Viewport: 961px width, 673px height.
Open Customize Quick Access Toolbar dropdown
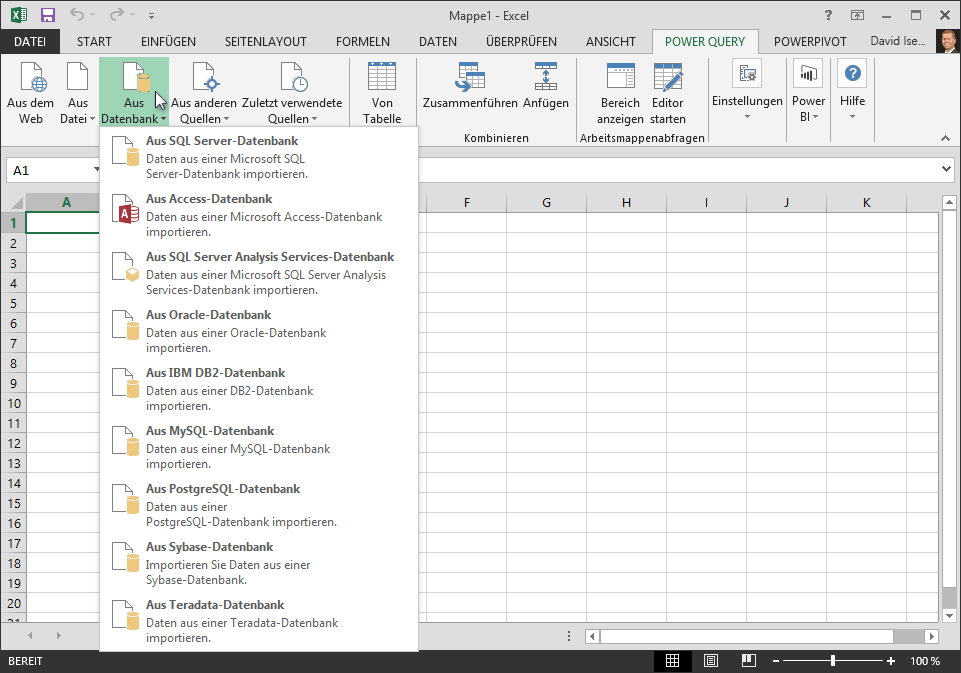[x=151, y=15]
